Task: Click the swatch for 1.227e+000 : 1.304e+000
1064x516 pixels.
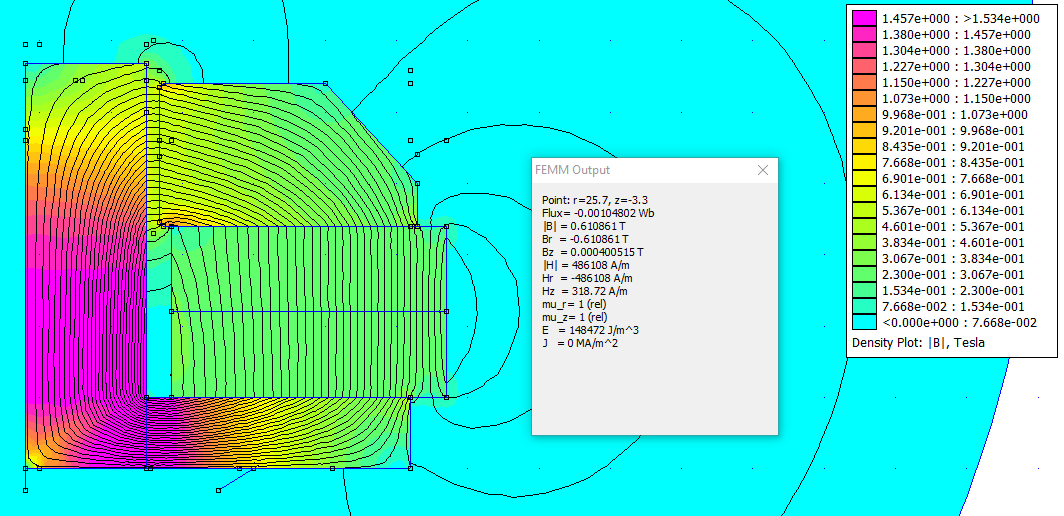Action: coord(864,67)
